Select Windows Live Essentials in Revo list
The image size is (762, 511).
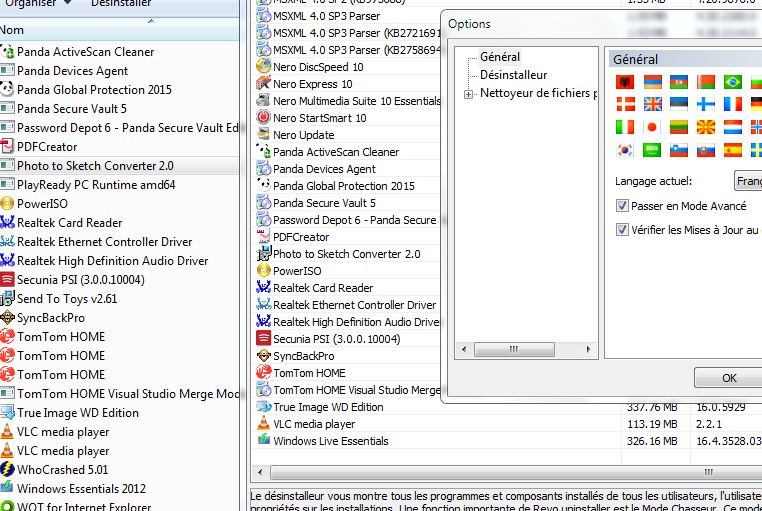coord(330,441)
